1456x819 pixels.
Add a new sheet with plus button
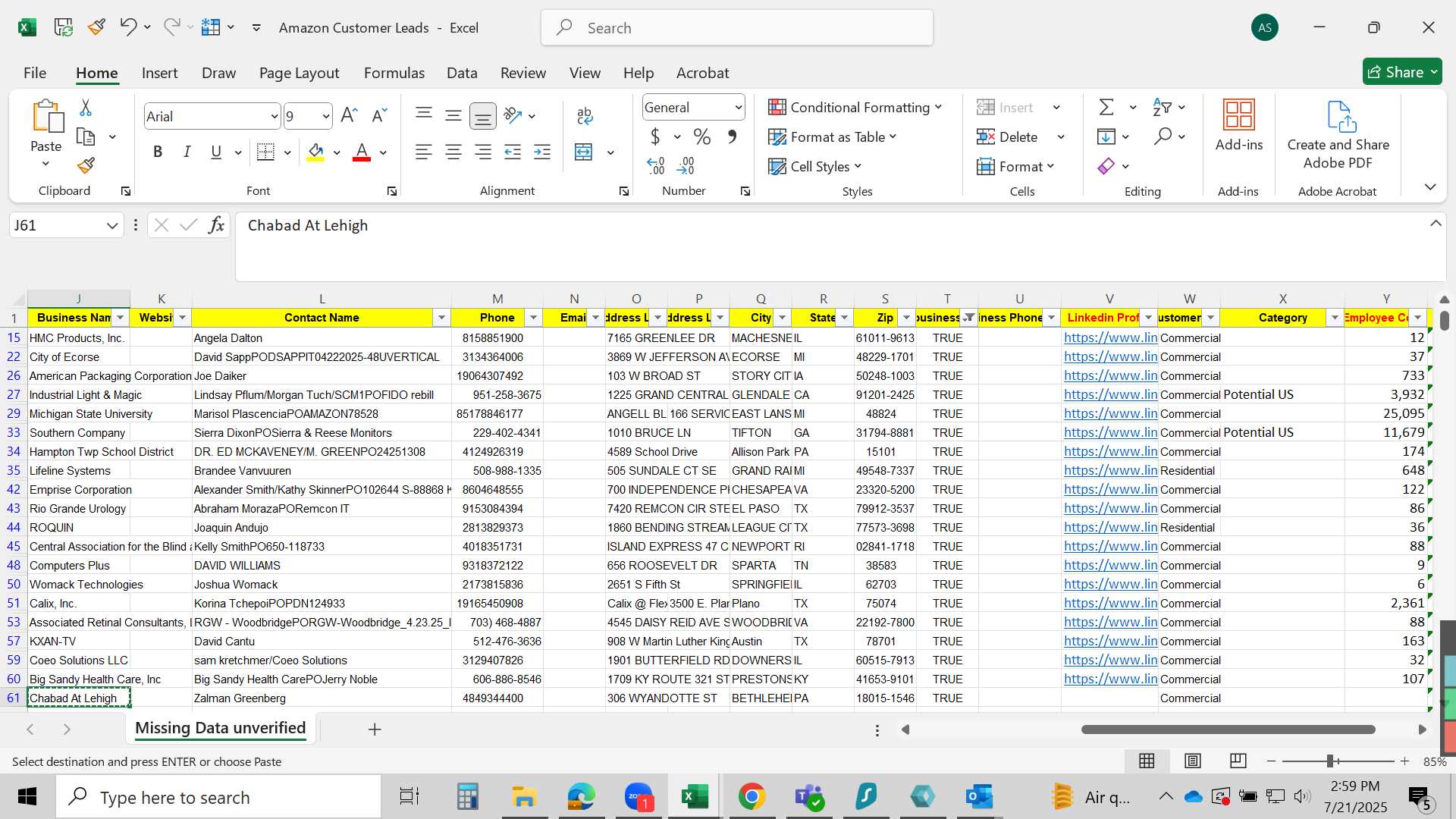(x=375, y=729)
